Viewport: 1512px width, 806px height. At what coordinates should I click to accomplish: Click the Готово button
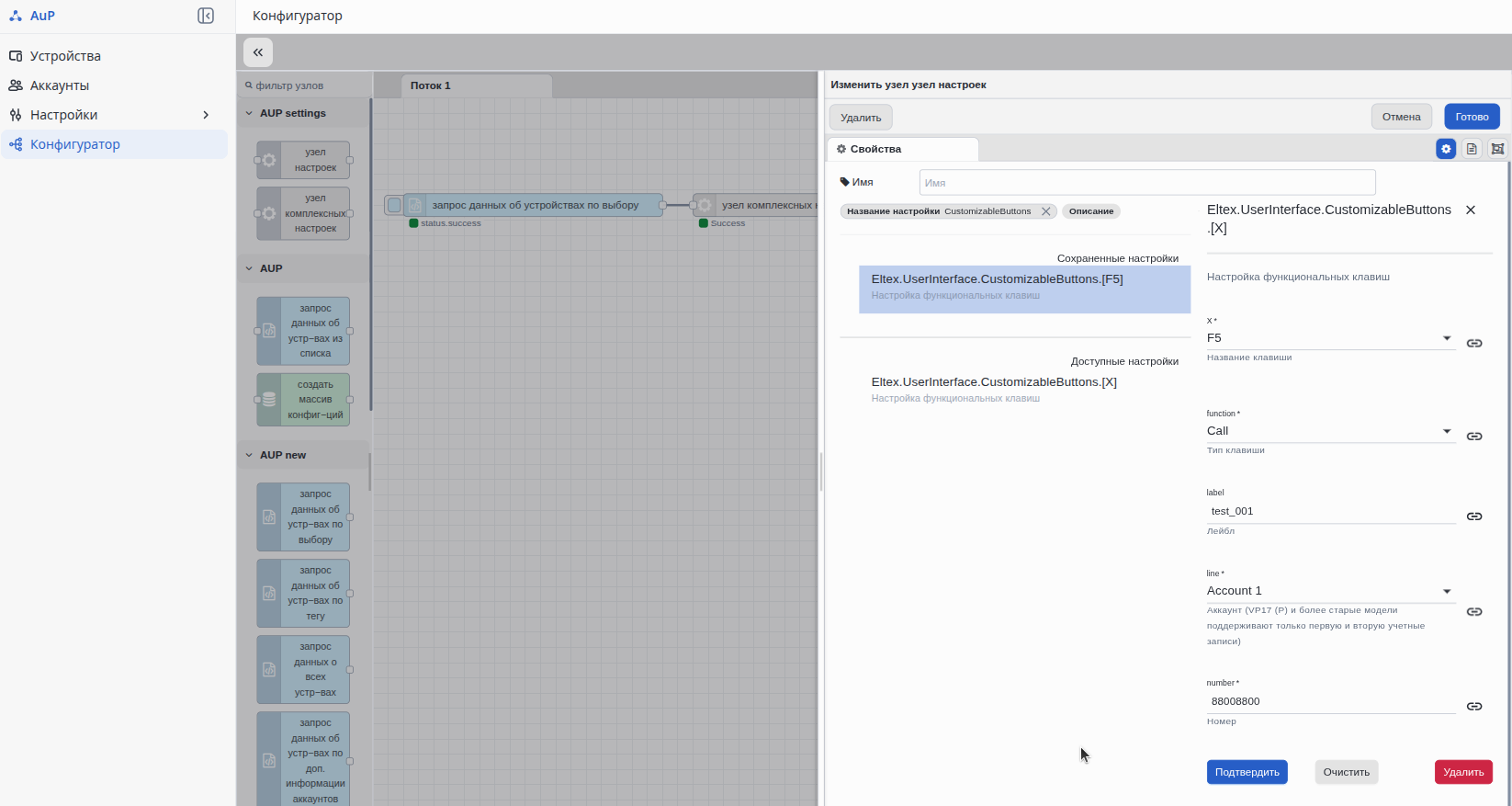pos(1472,117)
